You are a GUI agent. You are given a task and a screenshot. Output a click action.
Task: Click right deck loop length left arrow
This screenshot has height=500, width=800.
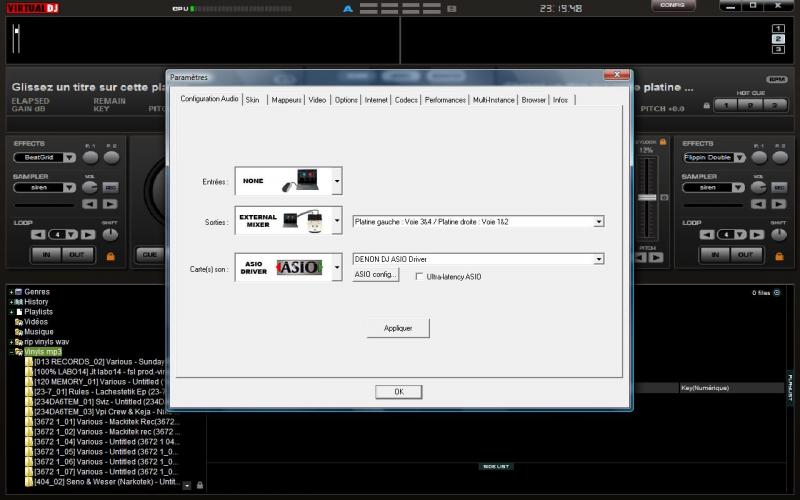(x=707, y=235)
